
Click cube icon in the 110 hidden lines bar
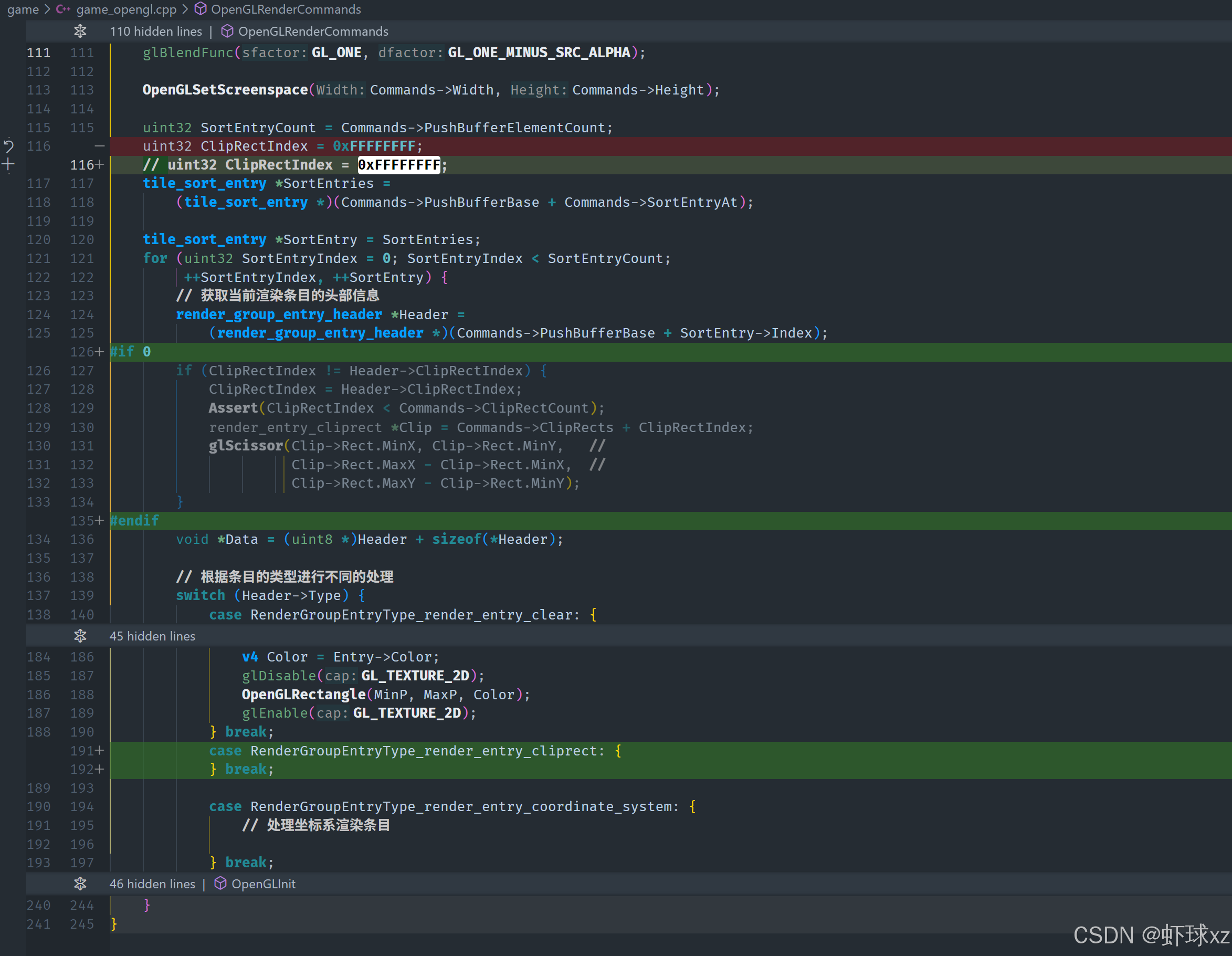click(x=227, y=31)
